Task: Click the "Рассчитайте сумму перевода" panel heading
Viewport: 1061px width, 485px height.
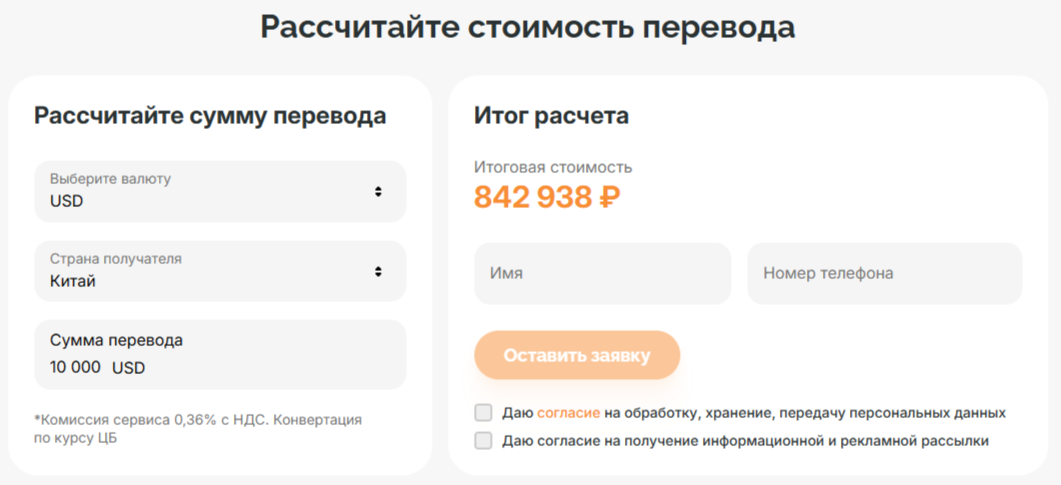Action: click(x=210, y=116)
